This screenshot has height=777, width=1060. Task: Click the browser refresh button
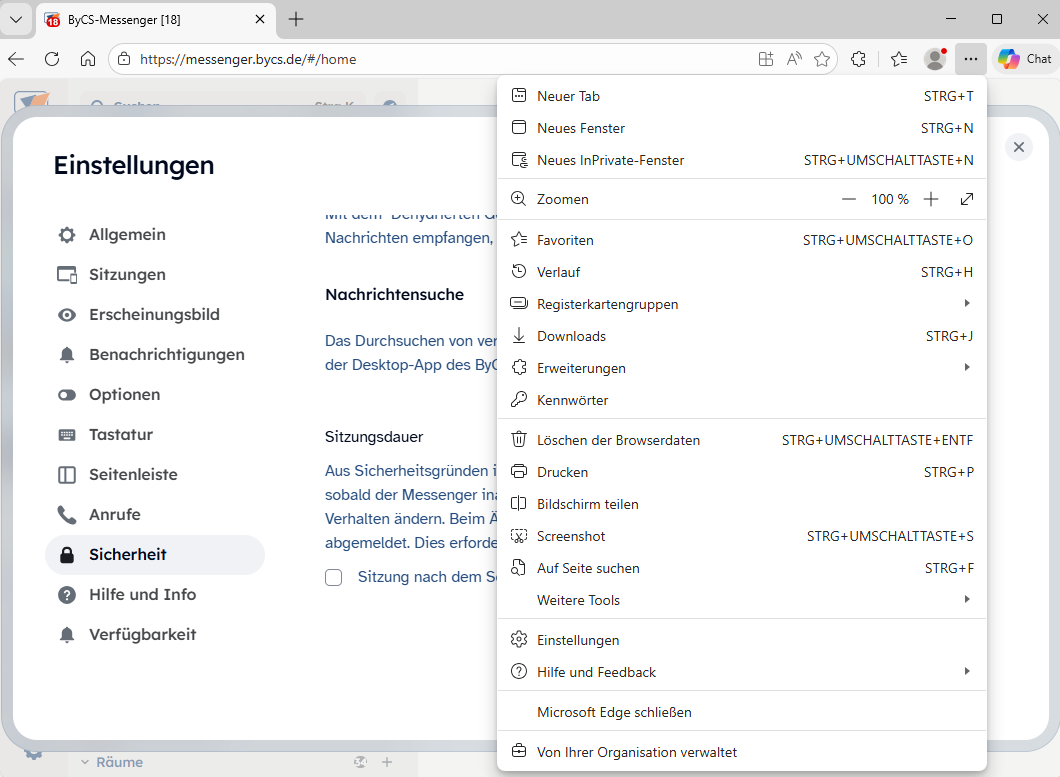[x=52, y=59]
